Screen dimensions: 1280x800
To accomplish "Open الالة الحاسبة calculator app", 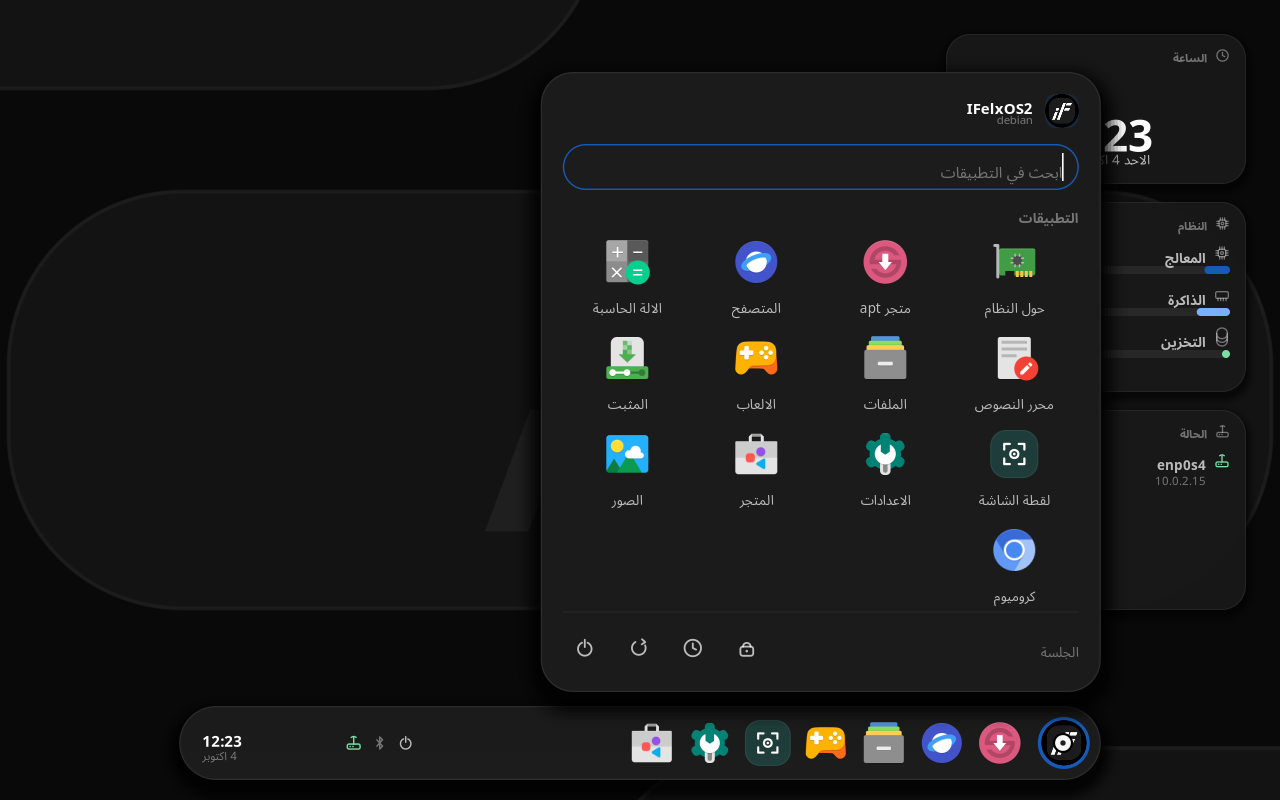I will 627,277.
